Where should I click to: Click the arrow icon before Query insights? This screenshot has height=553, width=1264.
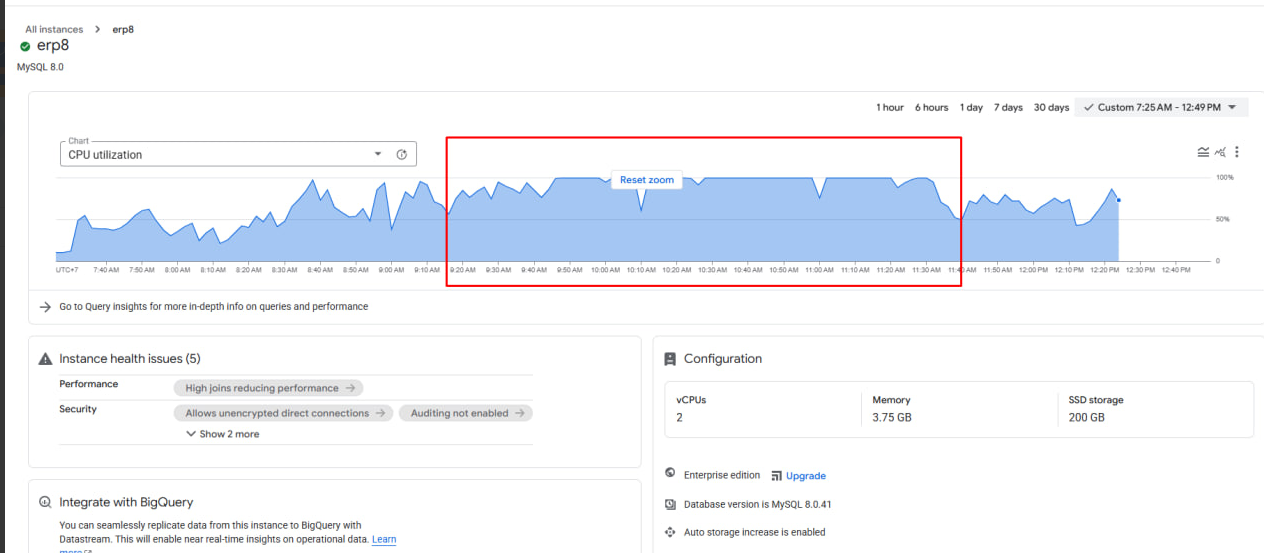[45, 307]
